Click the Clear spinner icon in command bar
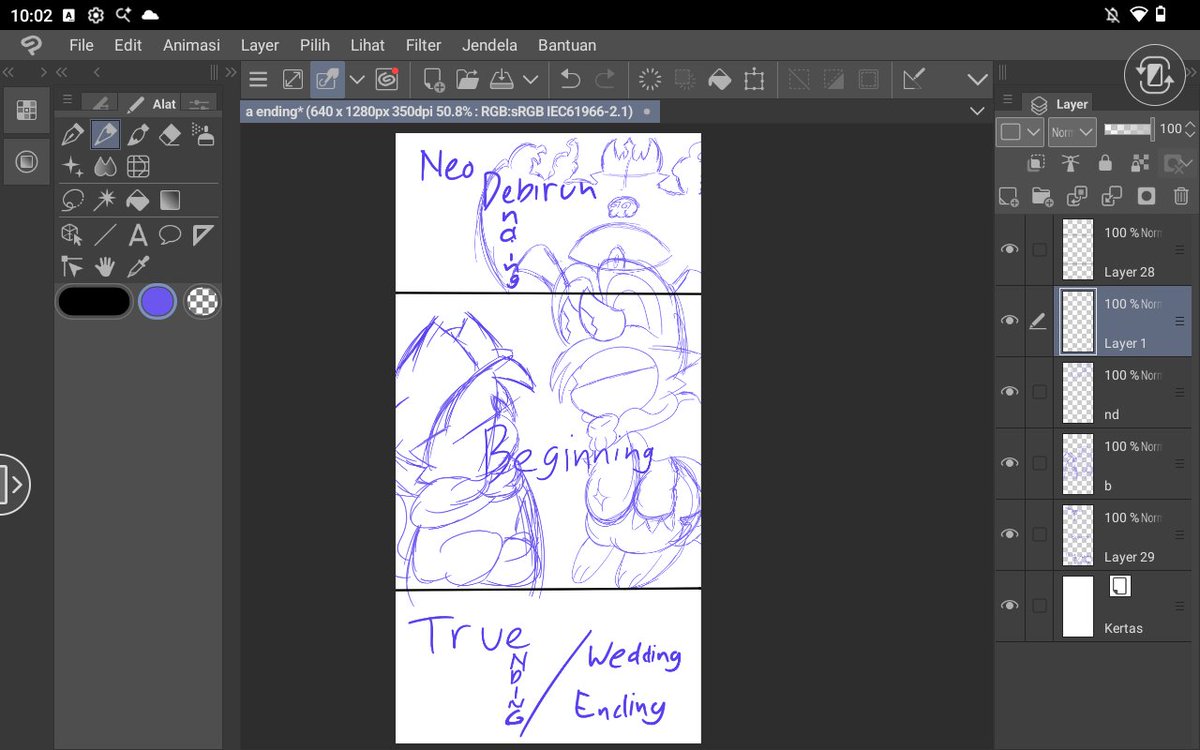The image size is (1200, 750). point(651,79)
